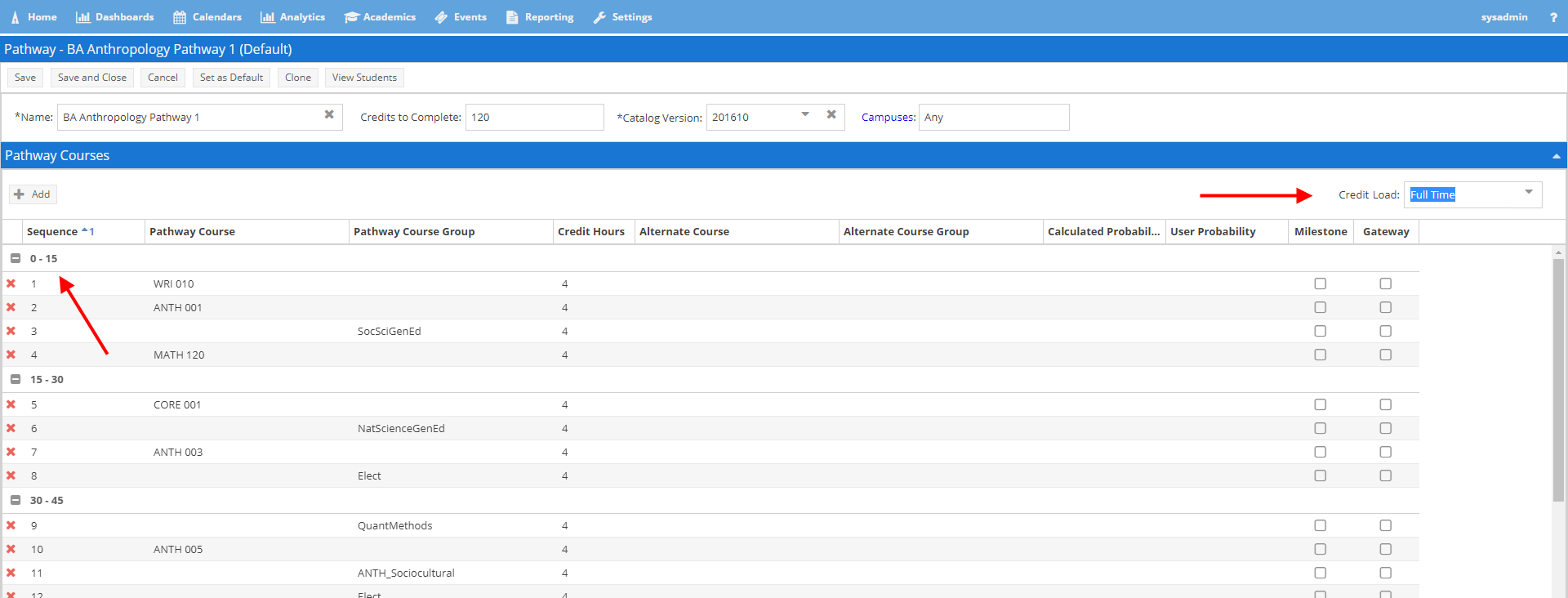This screenshot has width=1568, height=598.
Task: Toggle Gateway for WRI 010
Action: (1386, 283)
